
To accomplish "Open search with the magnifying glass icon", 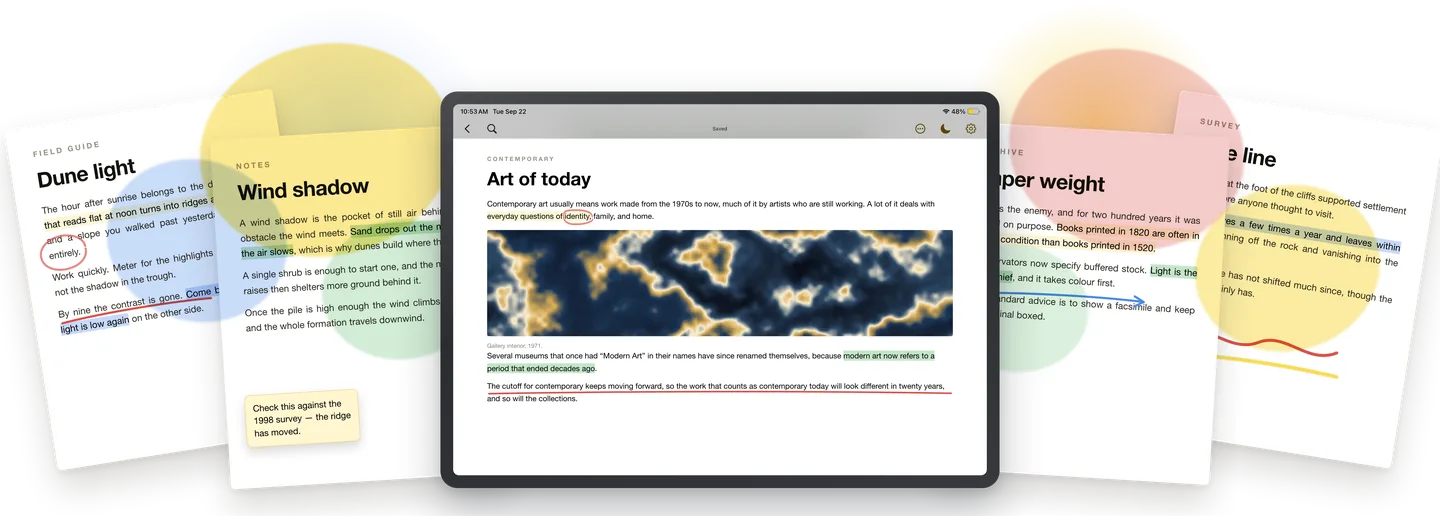I will pos(492,129).
